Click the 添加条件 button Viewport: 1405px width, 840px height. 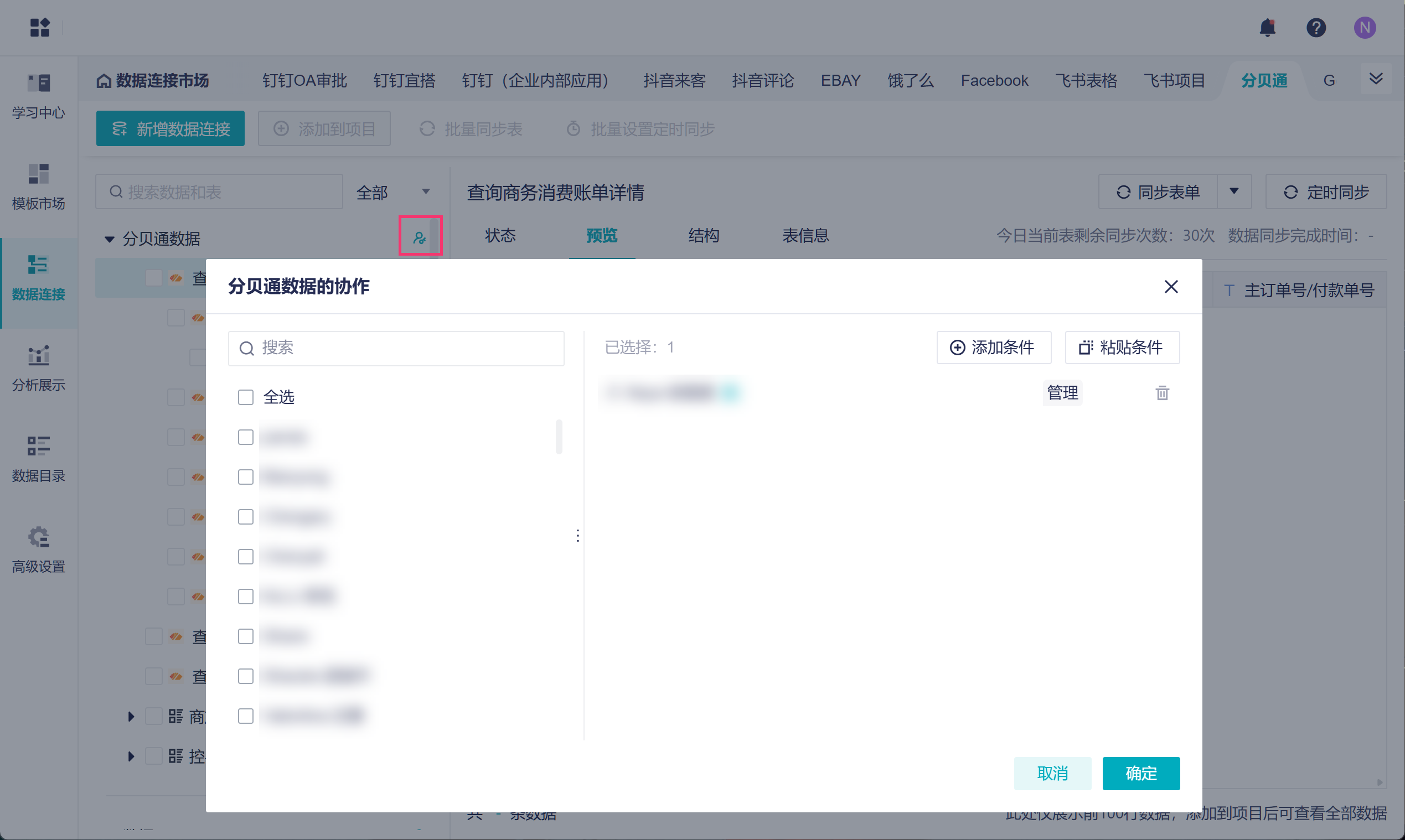click(x=993, y=348)
